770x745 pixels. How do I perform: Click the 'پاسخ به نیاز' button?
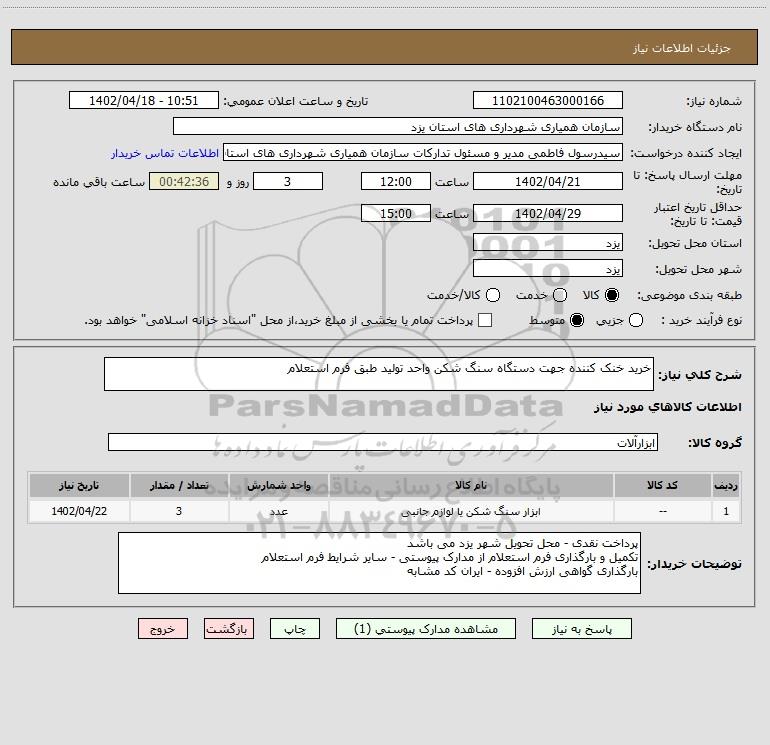(581, 629)
